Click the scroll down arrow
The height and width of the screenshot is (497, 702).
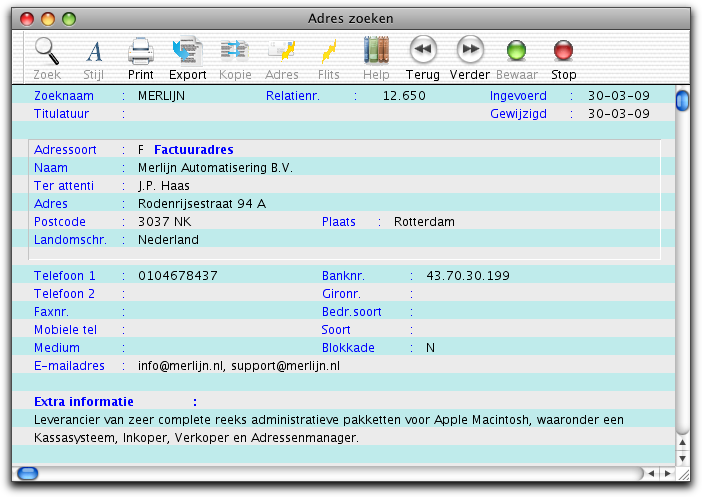pos(682,458)
